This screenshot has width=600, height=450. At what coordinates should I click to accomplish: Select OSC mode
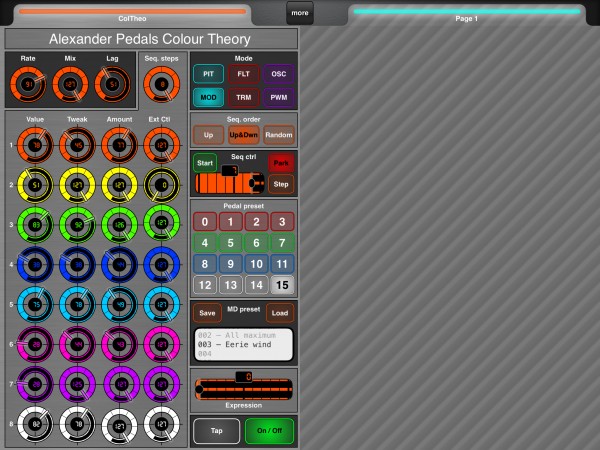coord(279,74)
